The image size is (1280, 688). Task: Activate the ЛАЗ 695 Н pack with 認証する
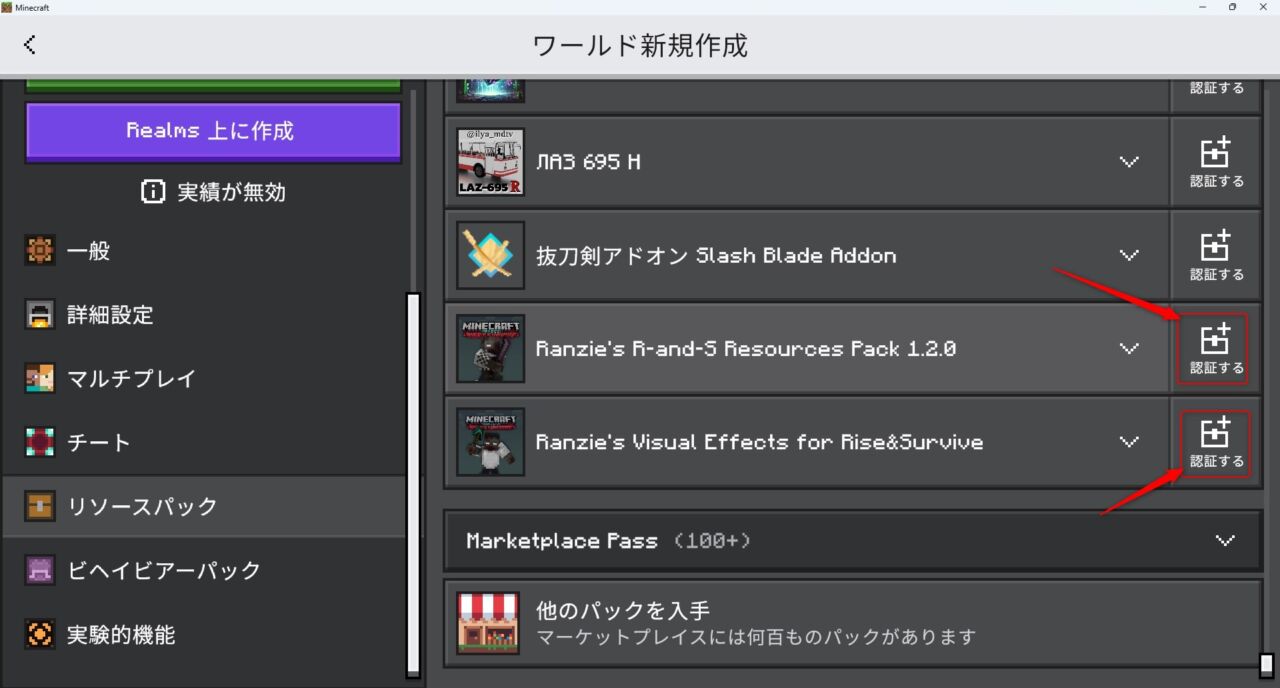[x=1216, y=162]
